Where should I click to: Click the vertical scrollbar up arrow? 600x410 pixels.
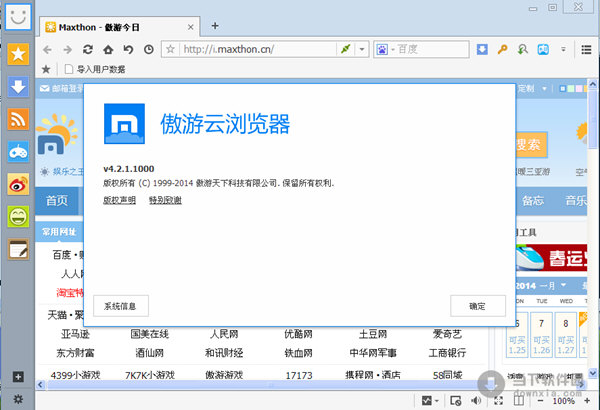coord(592,84)
